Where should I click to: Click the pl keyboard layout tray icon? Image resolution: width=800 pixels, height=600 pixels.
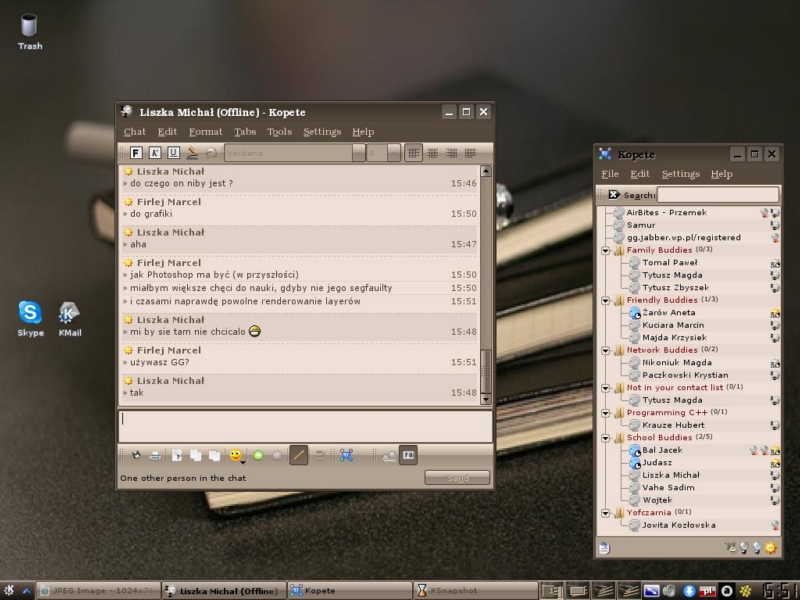707,591
